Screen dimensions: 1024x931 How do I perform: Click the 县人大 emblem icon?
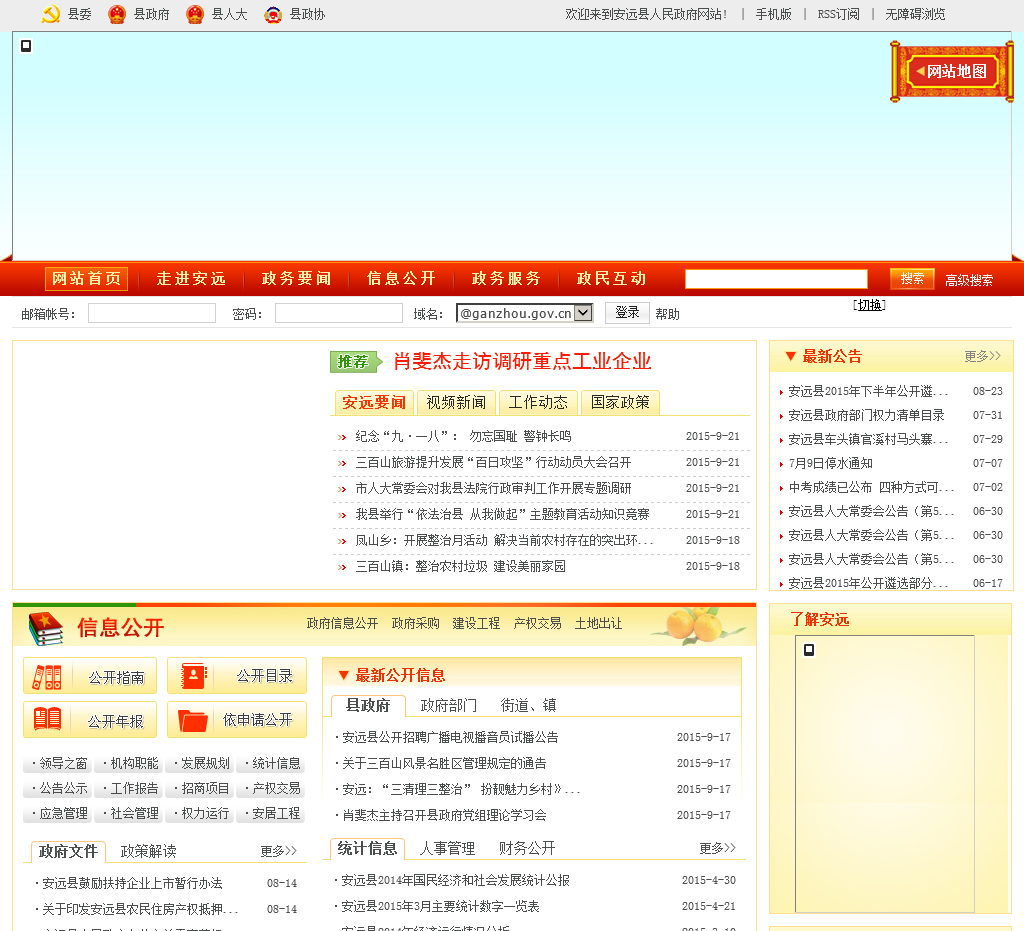coord(195,14)
